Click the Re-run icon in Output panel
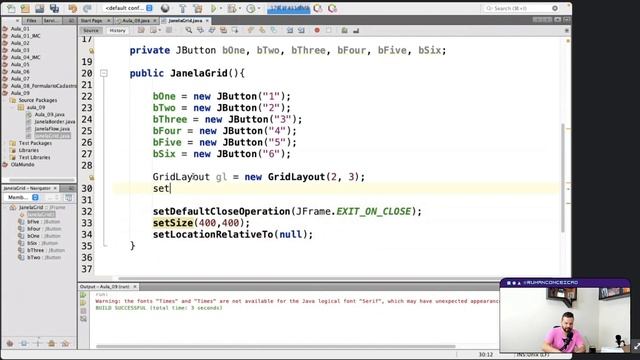This screenshot has width=640, height=360. tap(84, 295)
